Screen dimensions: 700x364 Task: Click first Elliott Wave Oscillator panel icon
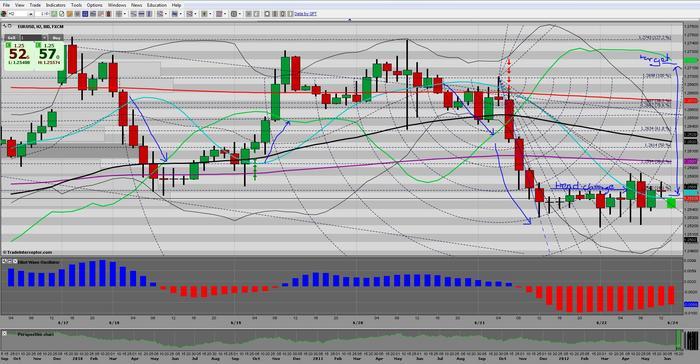[x=4, y=261]
